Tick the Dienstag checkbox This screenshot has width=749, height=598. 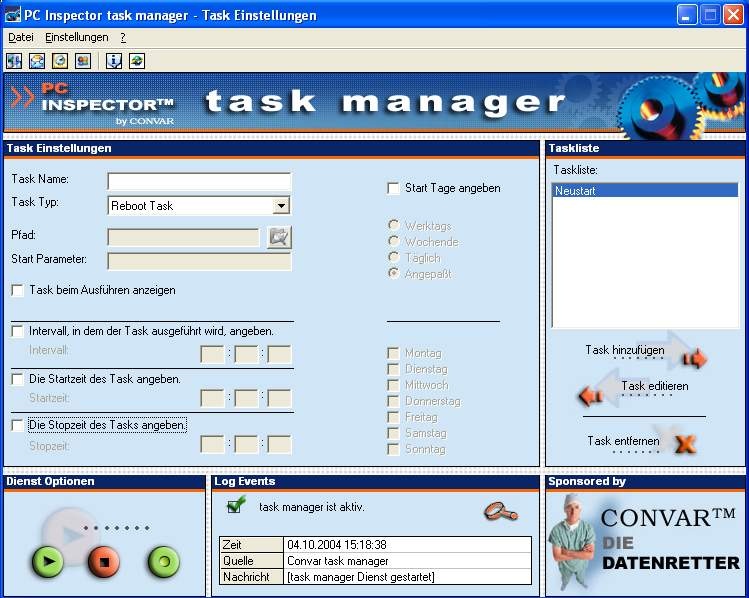tap(394, 369)
